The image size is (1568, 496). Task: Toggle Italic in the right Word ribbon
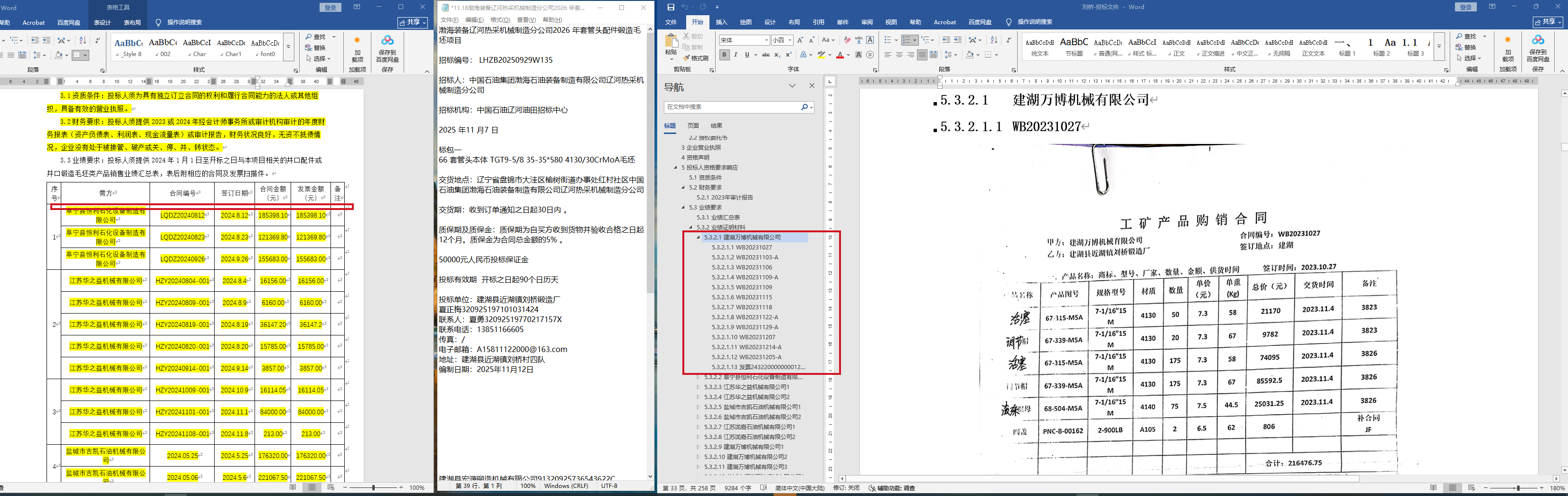point(735,55)
